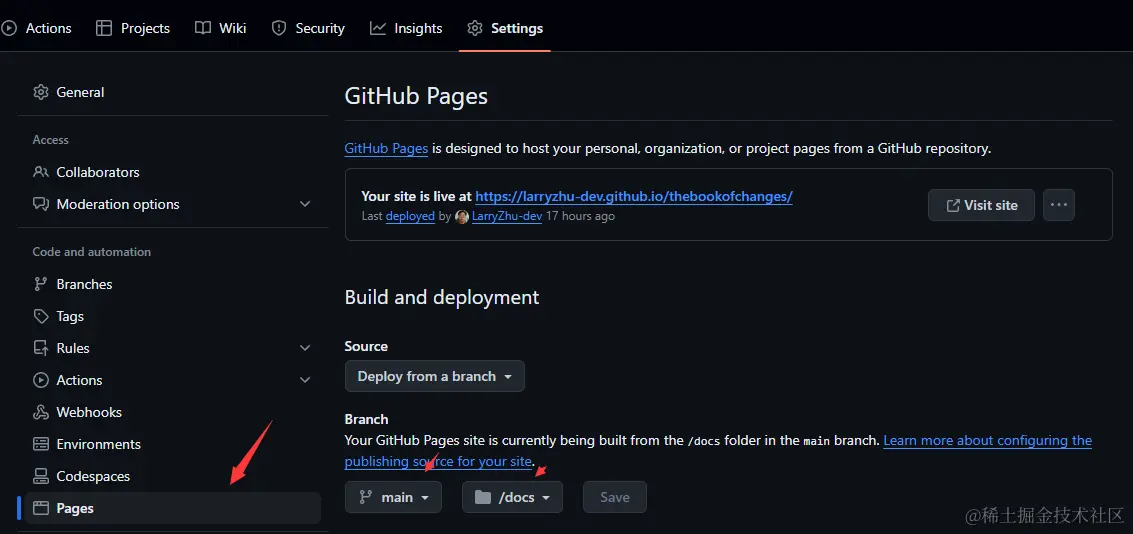Open the Insights tab
The height and width of the screenshot is (534, 1133).
pyautogui.click(x=406, y=28)
